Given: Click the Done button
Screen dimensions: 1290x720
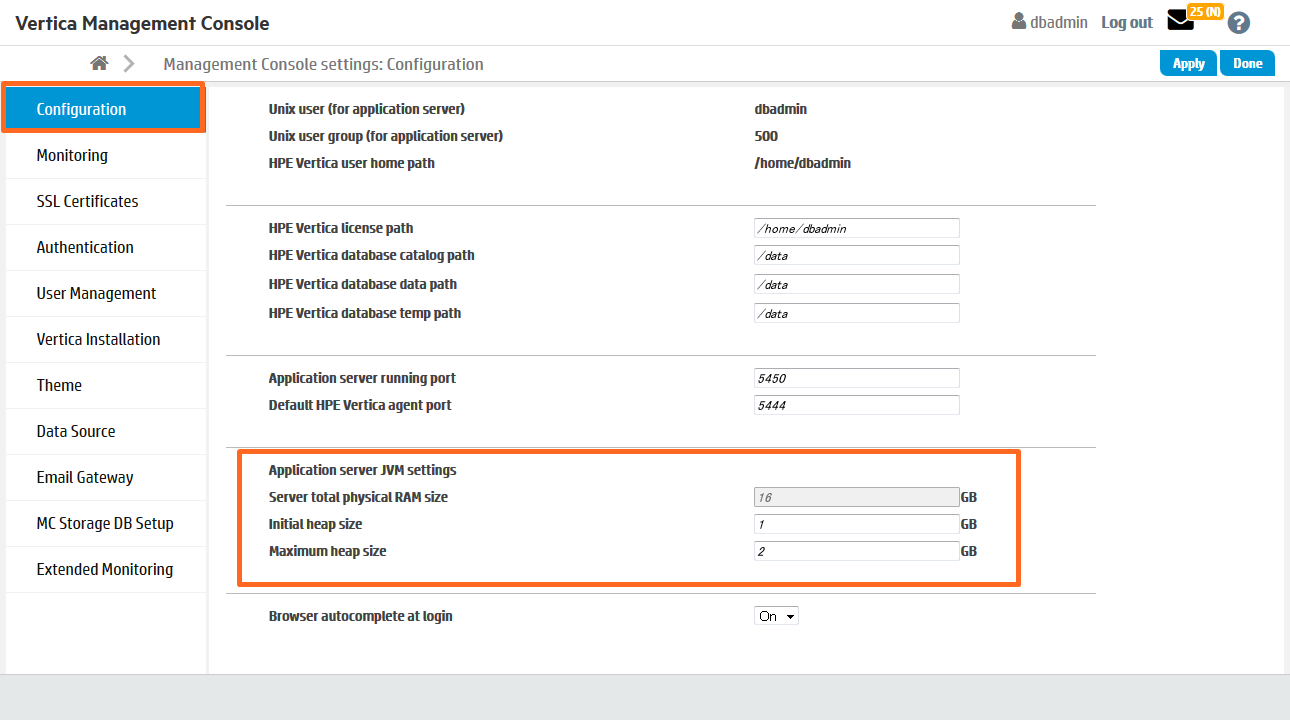Looking at the screenshot, I should pos(1247,63).
